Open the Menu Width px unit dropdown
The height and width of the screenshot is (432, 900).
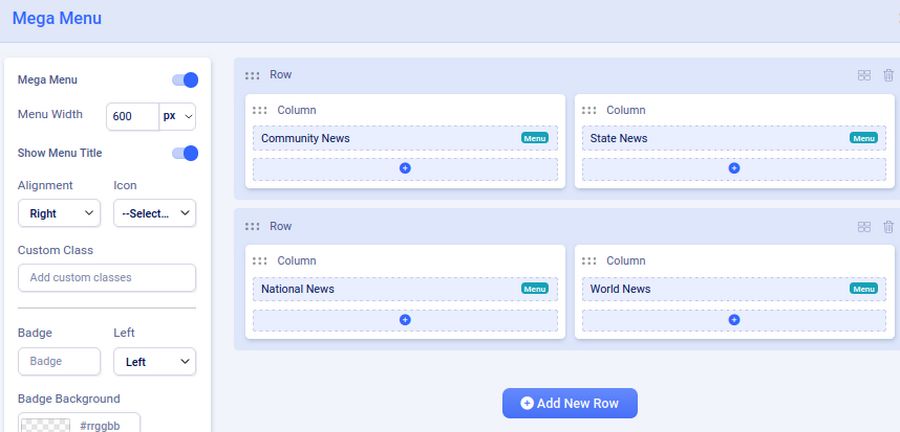click(x=177, y=116)
